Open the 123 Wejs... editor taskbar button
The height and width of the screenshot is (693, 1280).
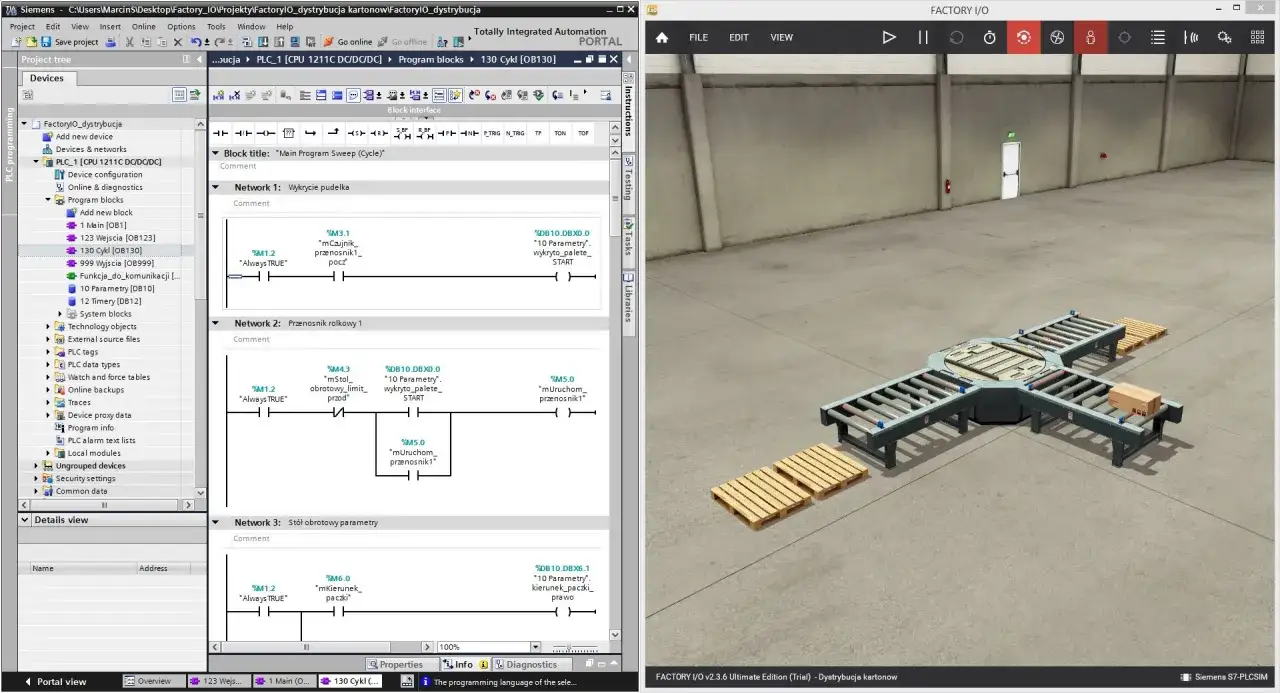coord(220,681)
